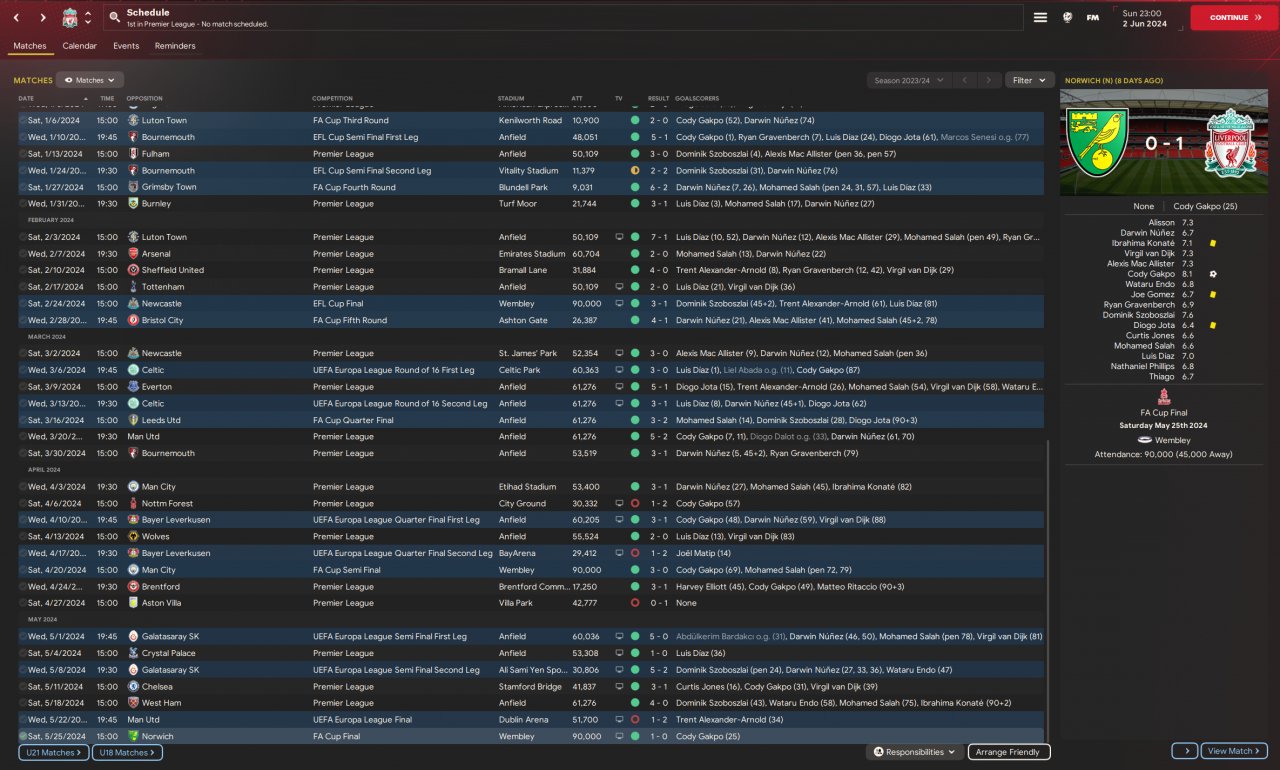
Task: Click Alisson in the match ratings list
Action: pos(1162,223)
